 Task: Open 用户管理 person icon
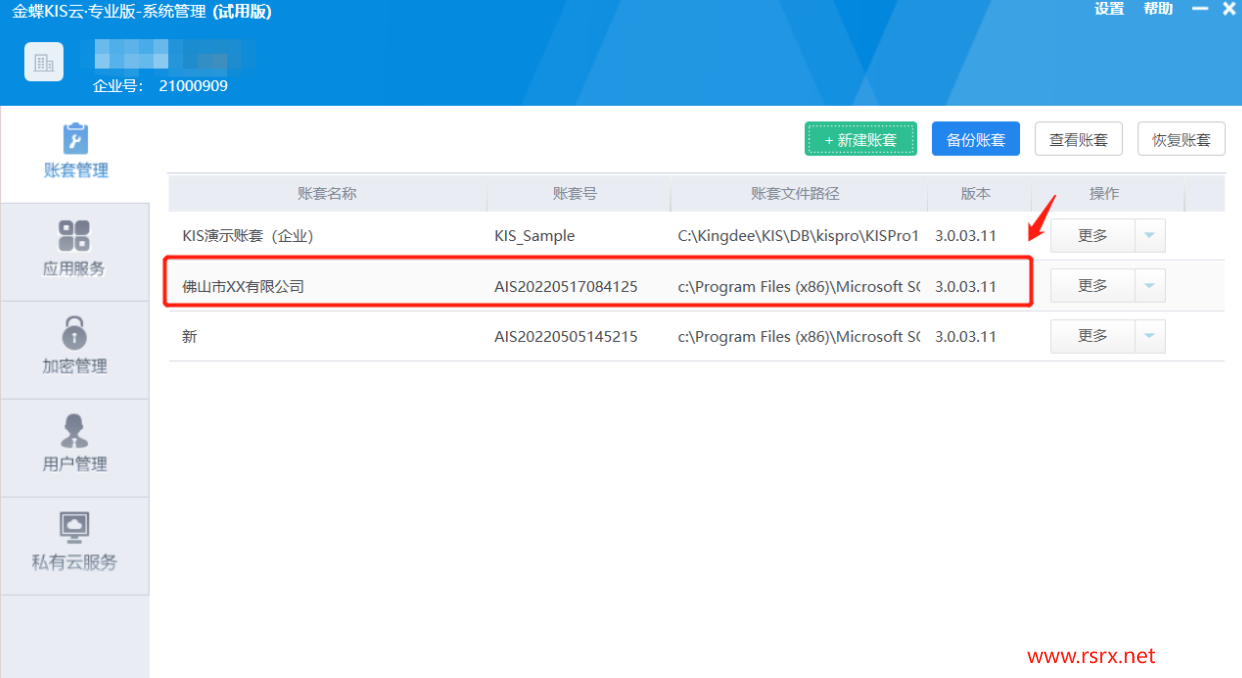tap(75, 430)
